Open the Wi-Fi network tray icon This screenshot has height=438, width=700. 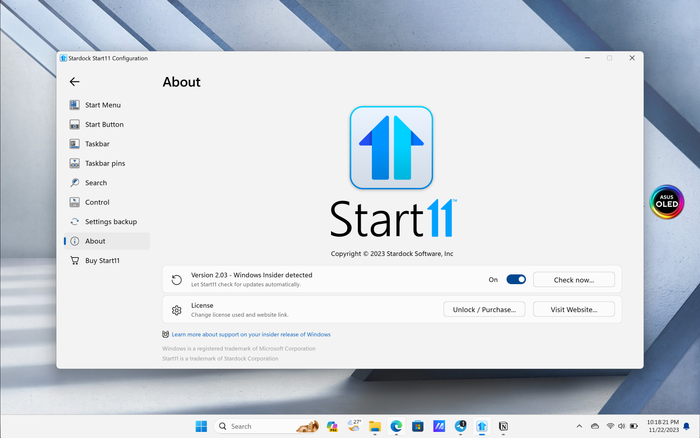point(610,426)
